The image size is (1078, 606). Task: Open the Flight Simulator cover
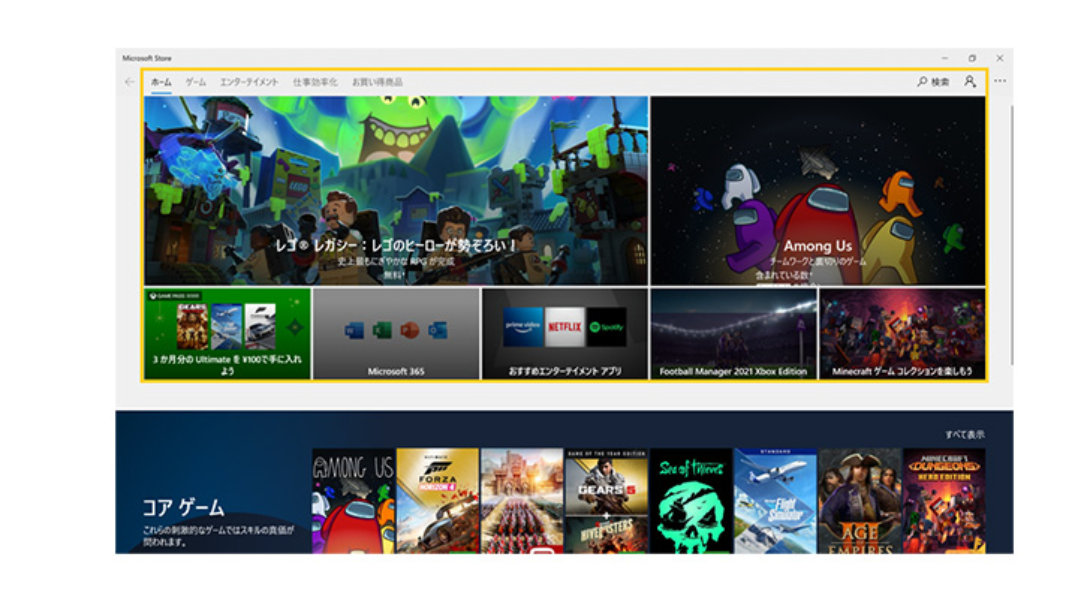(776, 501)
